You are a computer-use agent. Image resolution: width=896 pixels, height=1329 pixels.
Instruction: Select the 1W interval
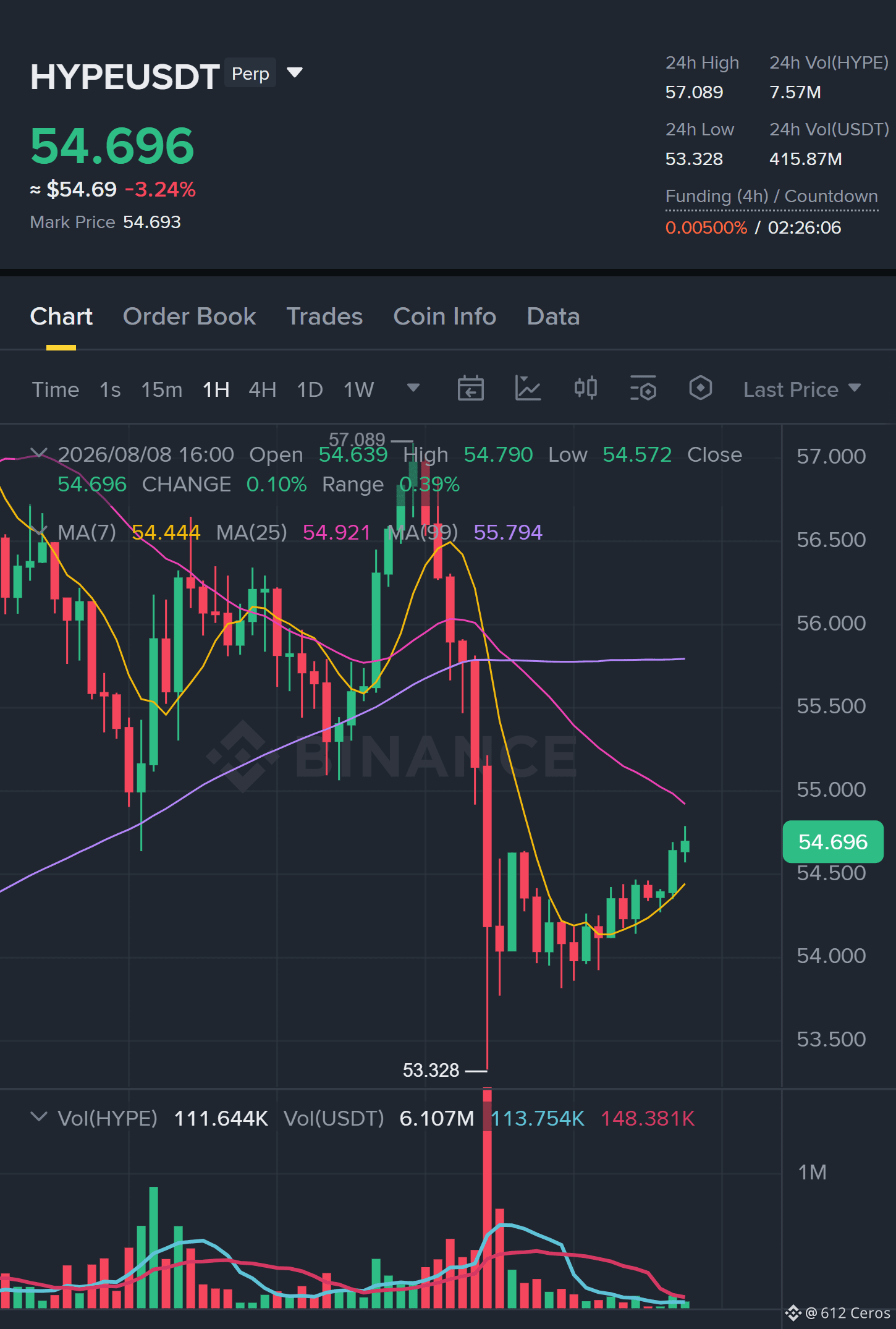point(359,389)
